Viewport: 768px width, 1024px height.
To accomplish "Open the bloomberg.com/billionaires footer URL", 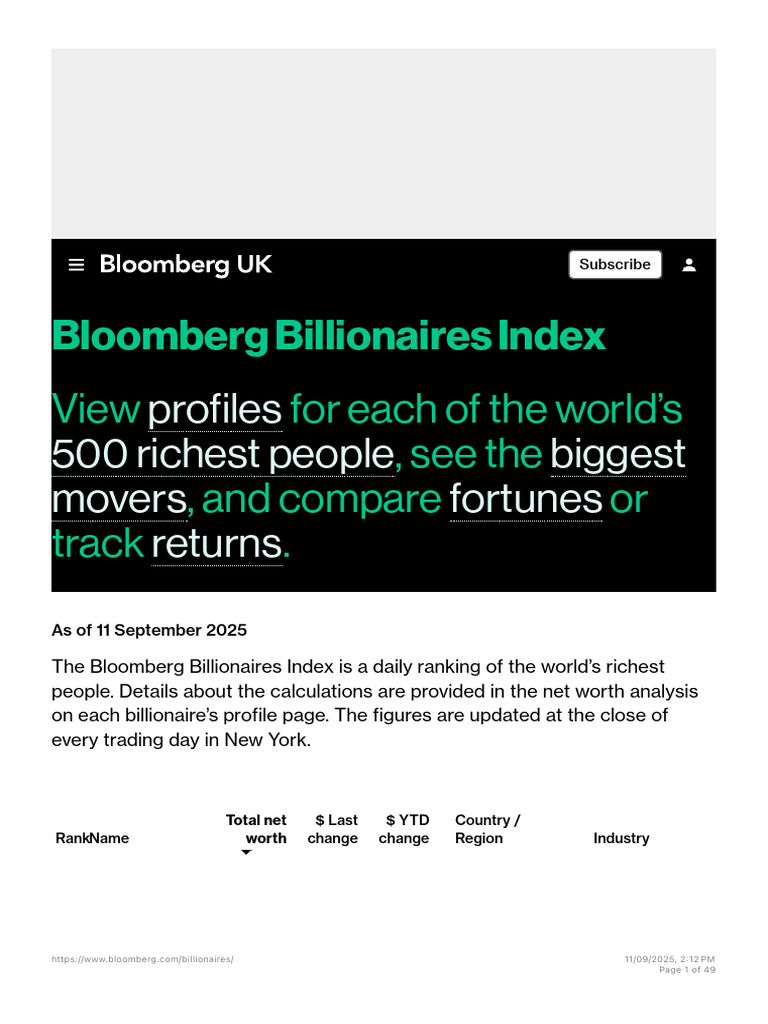I will coord(142,959).
